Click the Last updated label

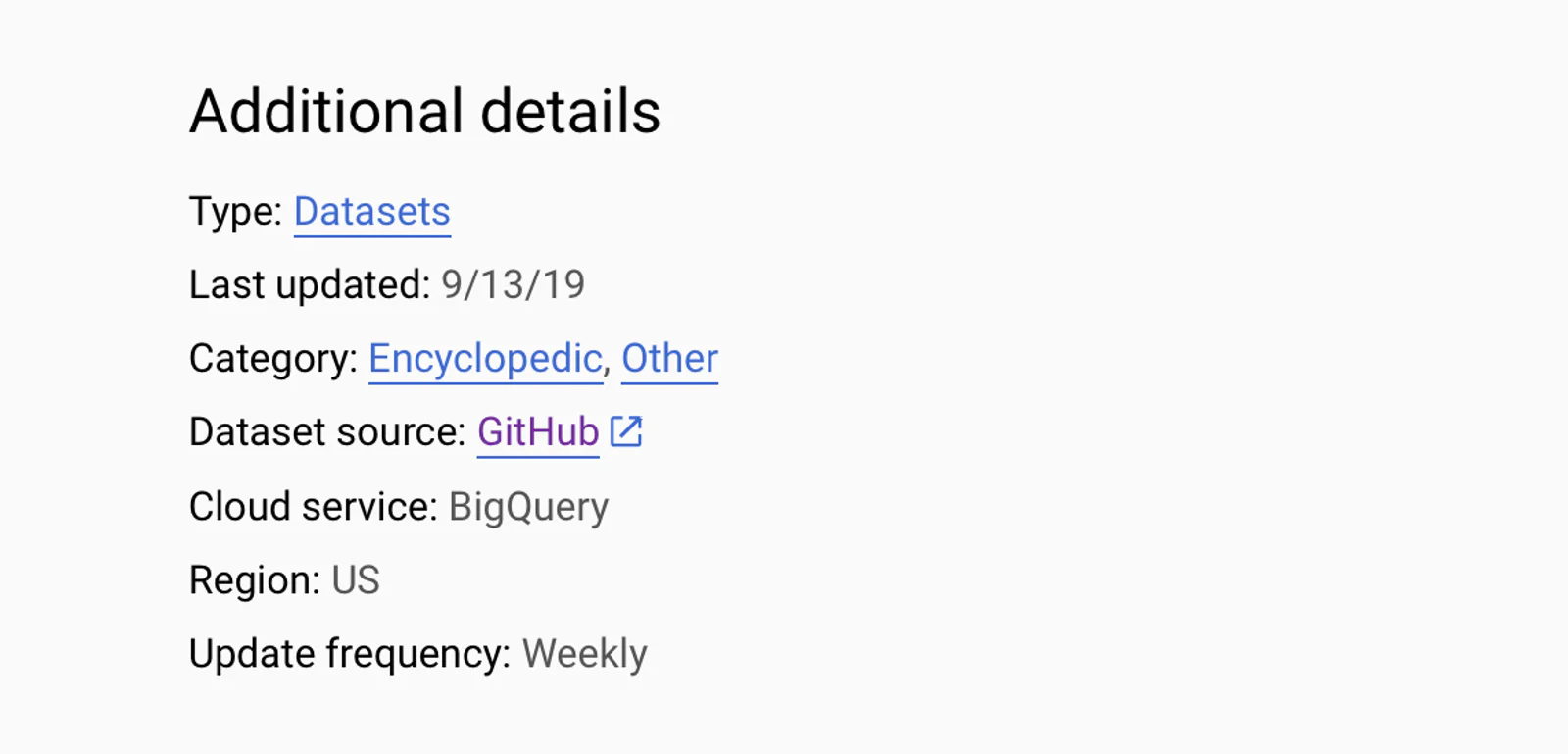(310, 285)
